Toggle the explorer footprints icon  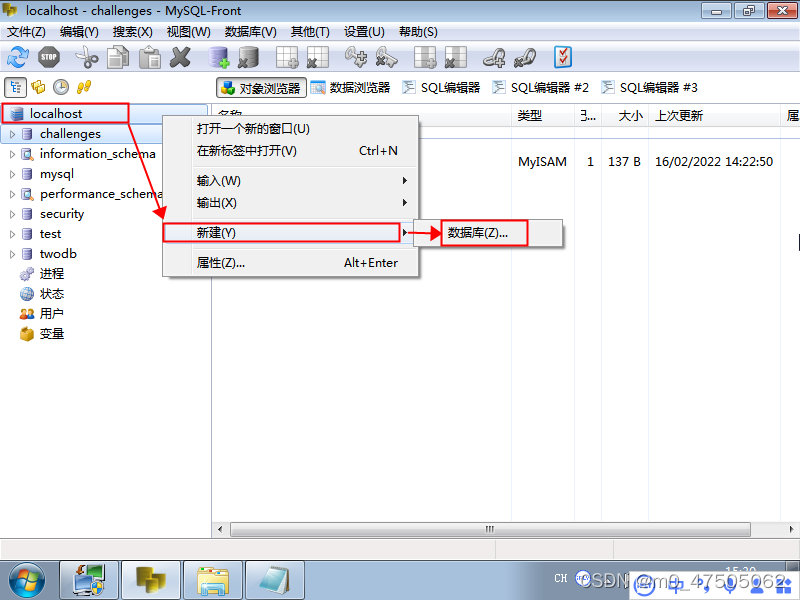pyautogui.click(x=84, y=87)
